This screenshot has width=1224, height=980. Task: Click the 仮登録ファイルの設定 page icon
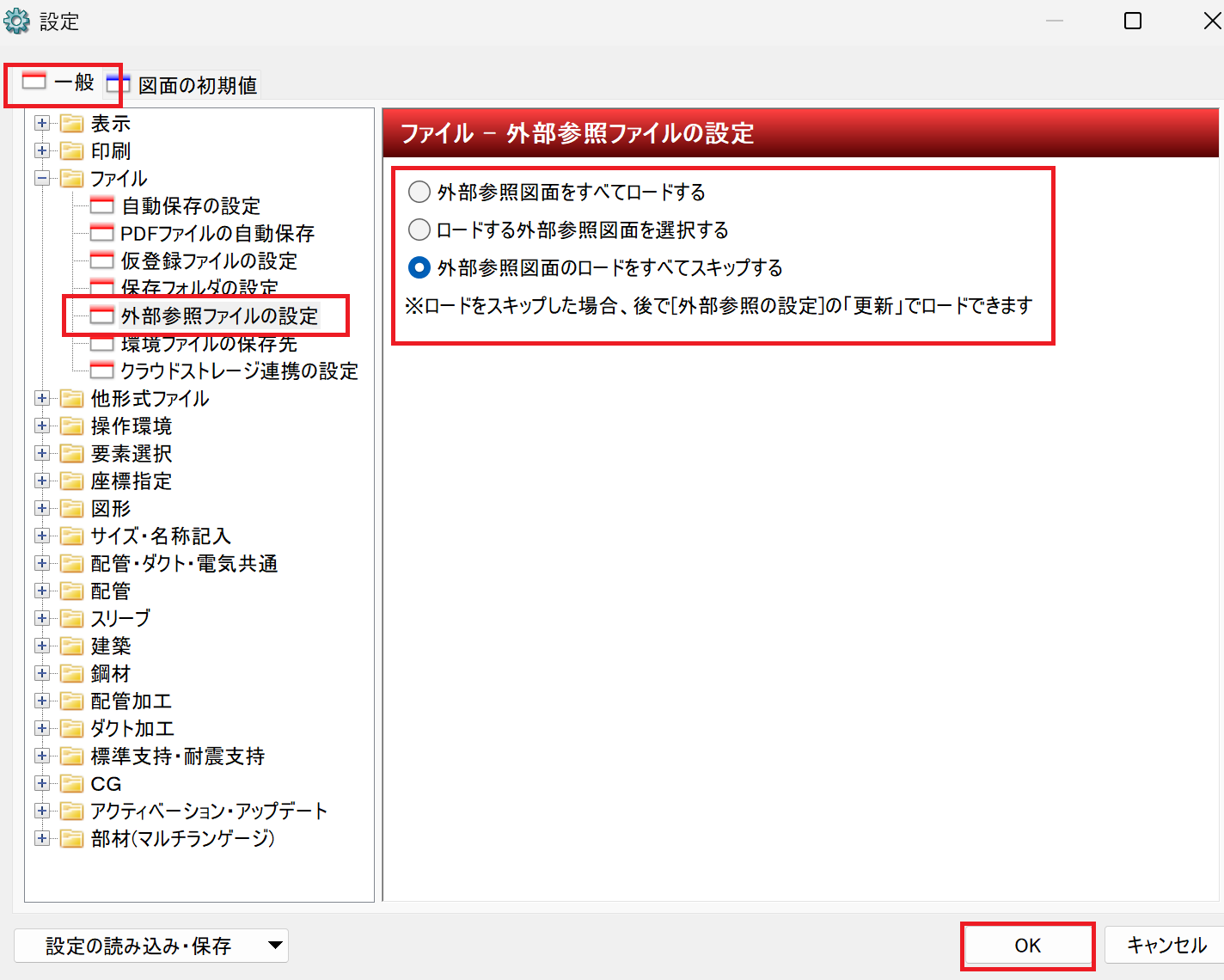click(101, 260)
